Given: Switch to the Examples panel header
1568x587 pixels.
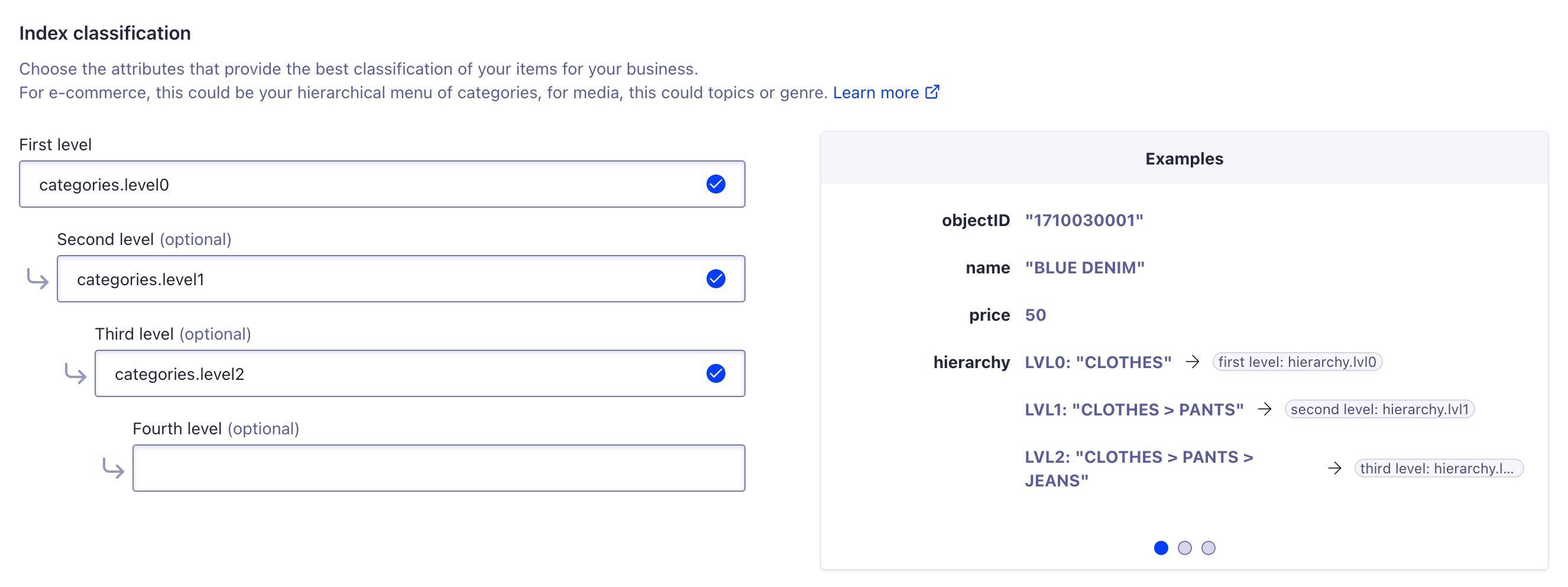Looking at the screenshot, I should tap(1183, 159).
